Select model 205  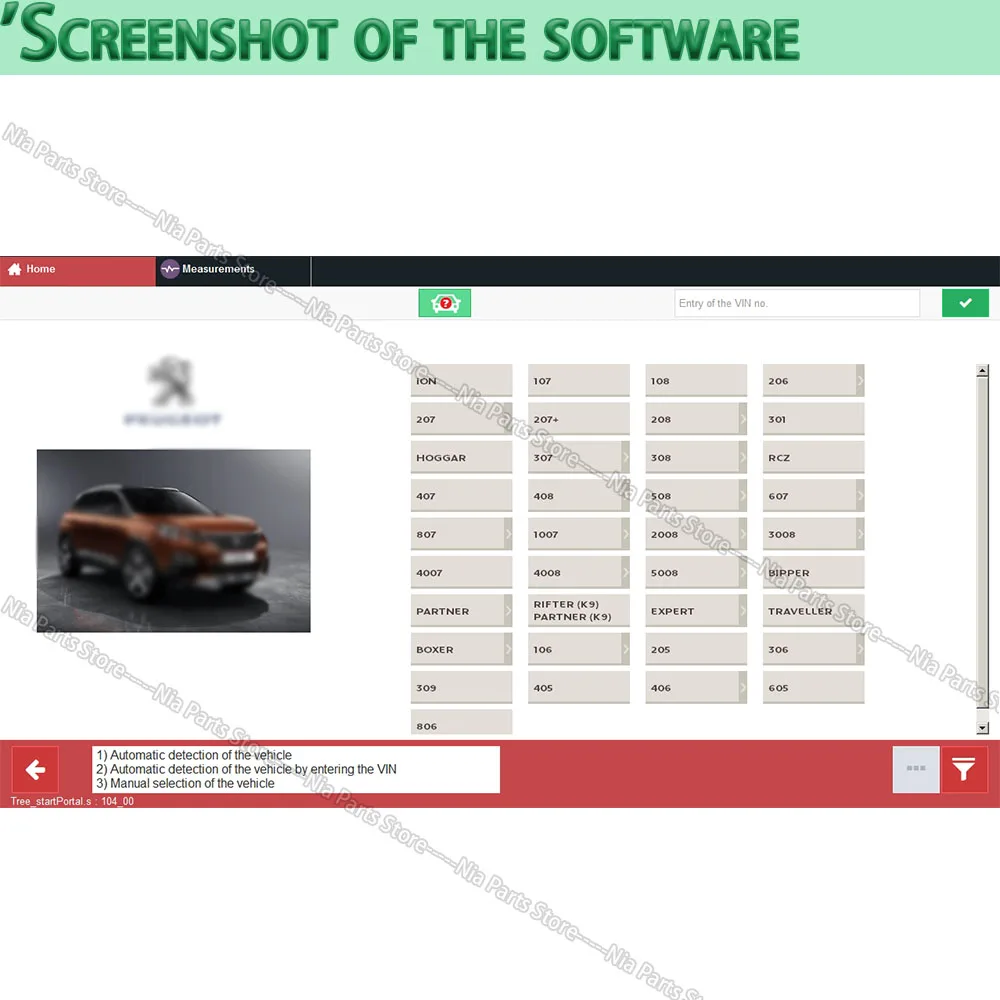pos(696,649)
